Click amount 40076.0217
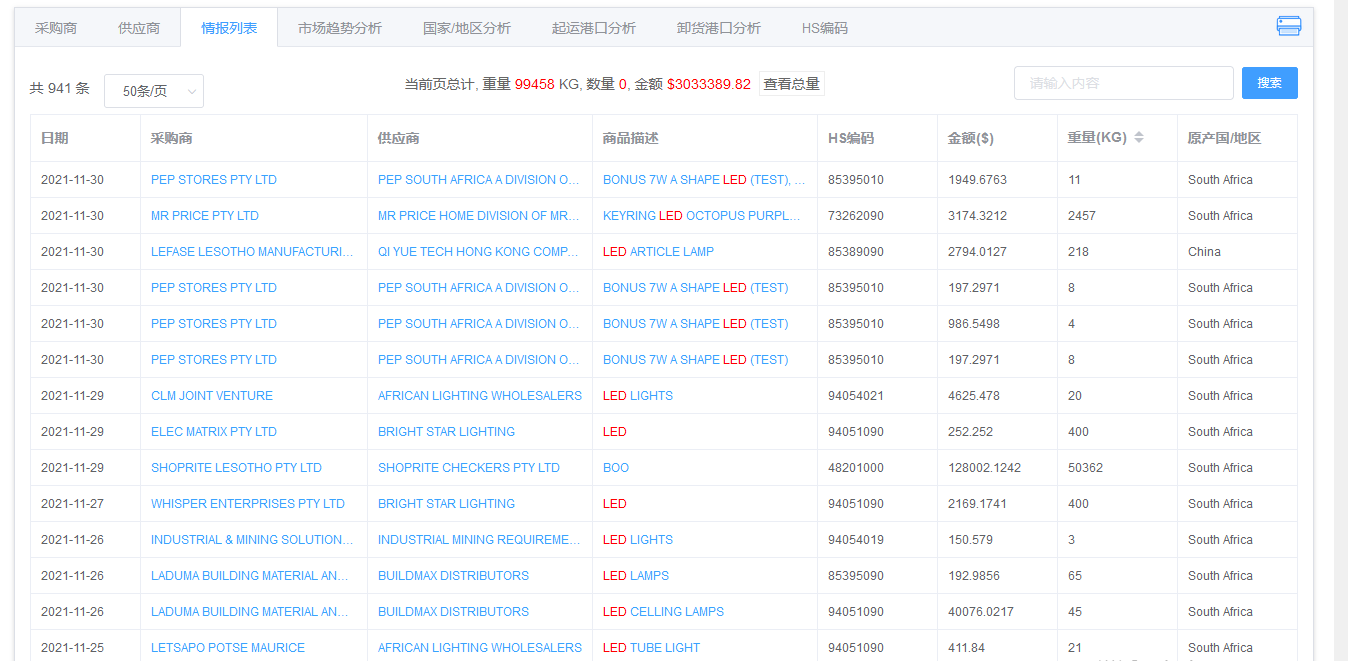Viewport: 1348px width, 661px height. pyautogui.click(x=981, y=612)
